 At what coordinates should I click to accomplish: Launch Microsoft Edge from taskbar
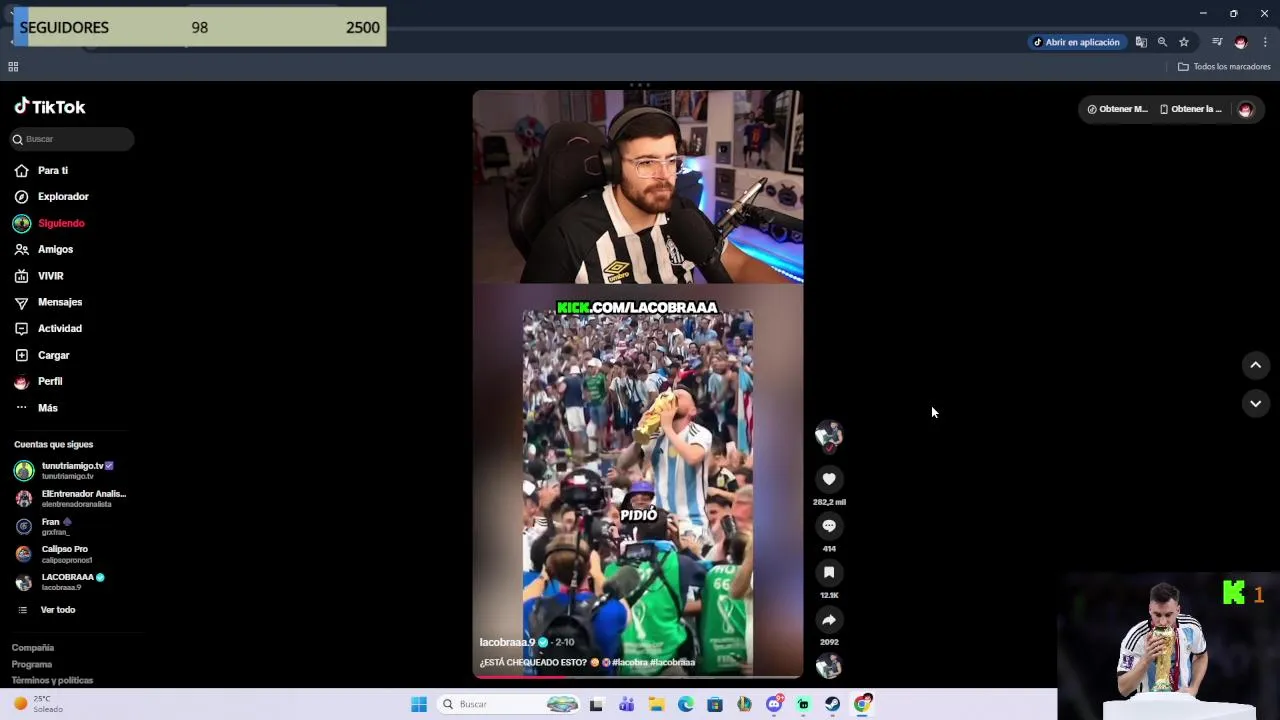(x=686, y=704)
